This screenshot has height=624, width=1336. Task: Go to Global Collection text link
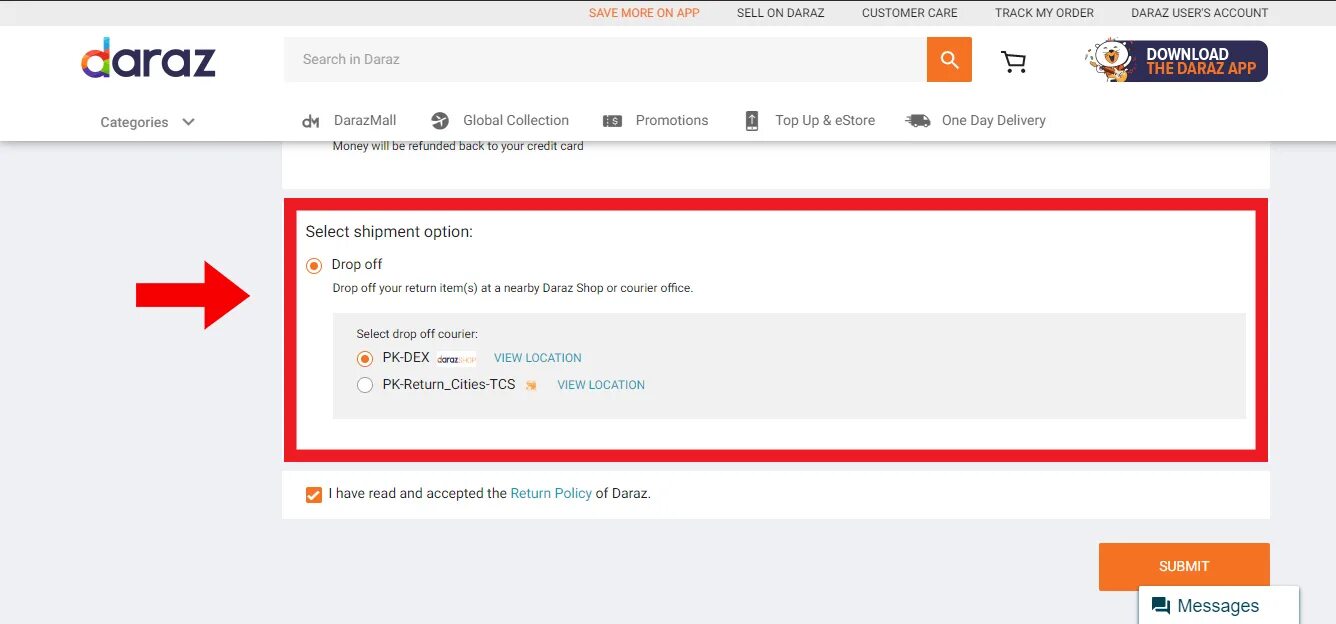(516, 120)
